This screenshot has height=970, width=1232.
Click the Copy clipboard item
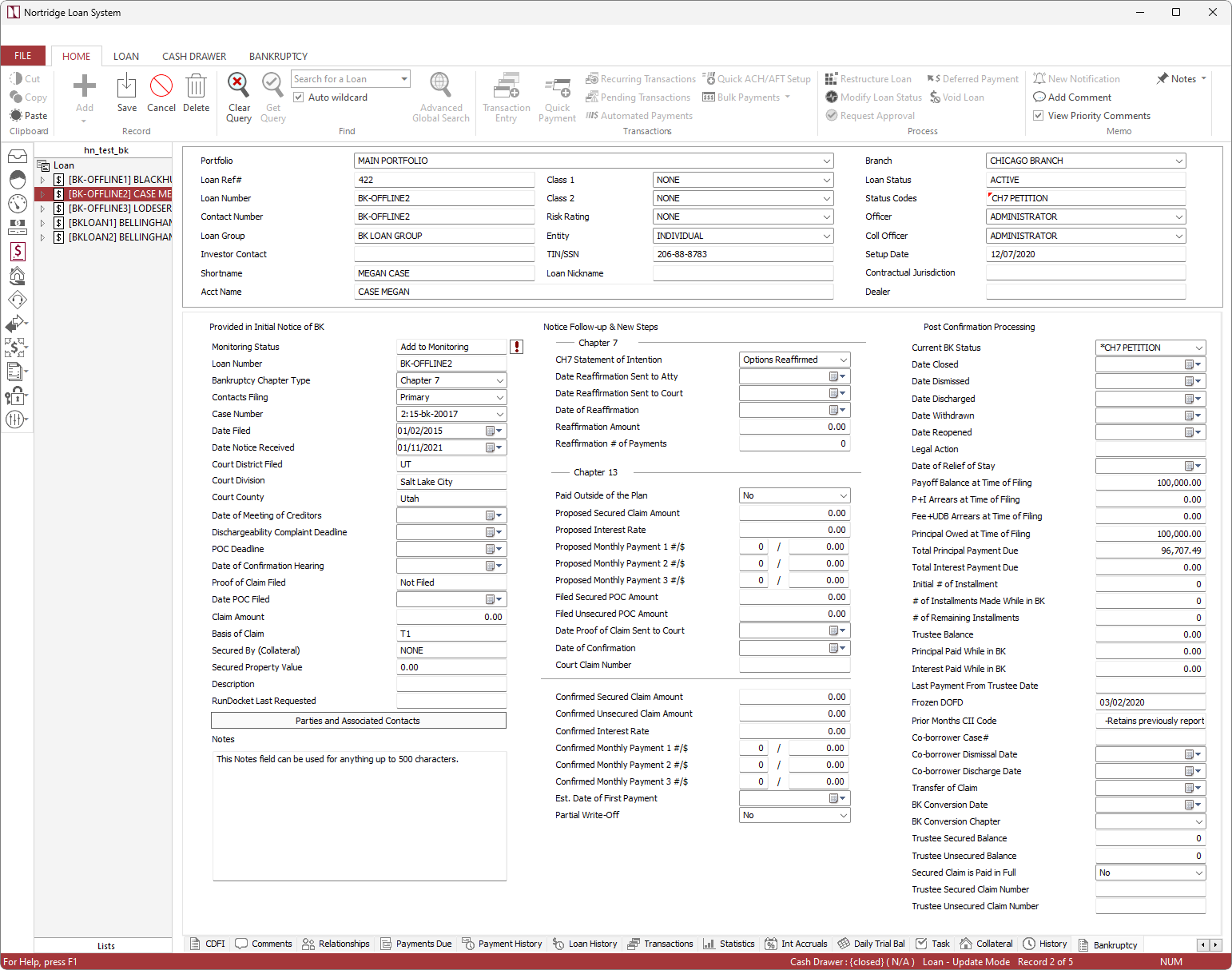point(28,97)
